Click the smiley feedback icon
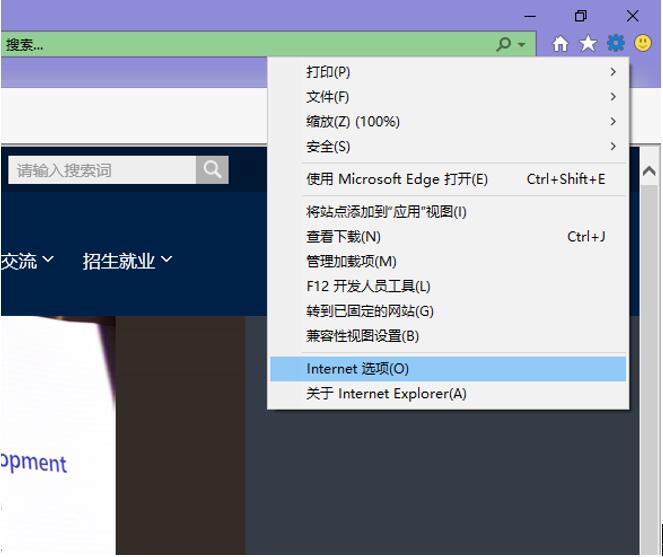 tap(643, 44)
